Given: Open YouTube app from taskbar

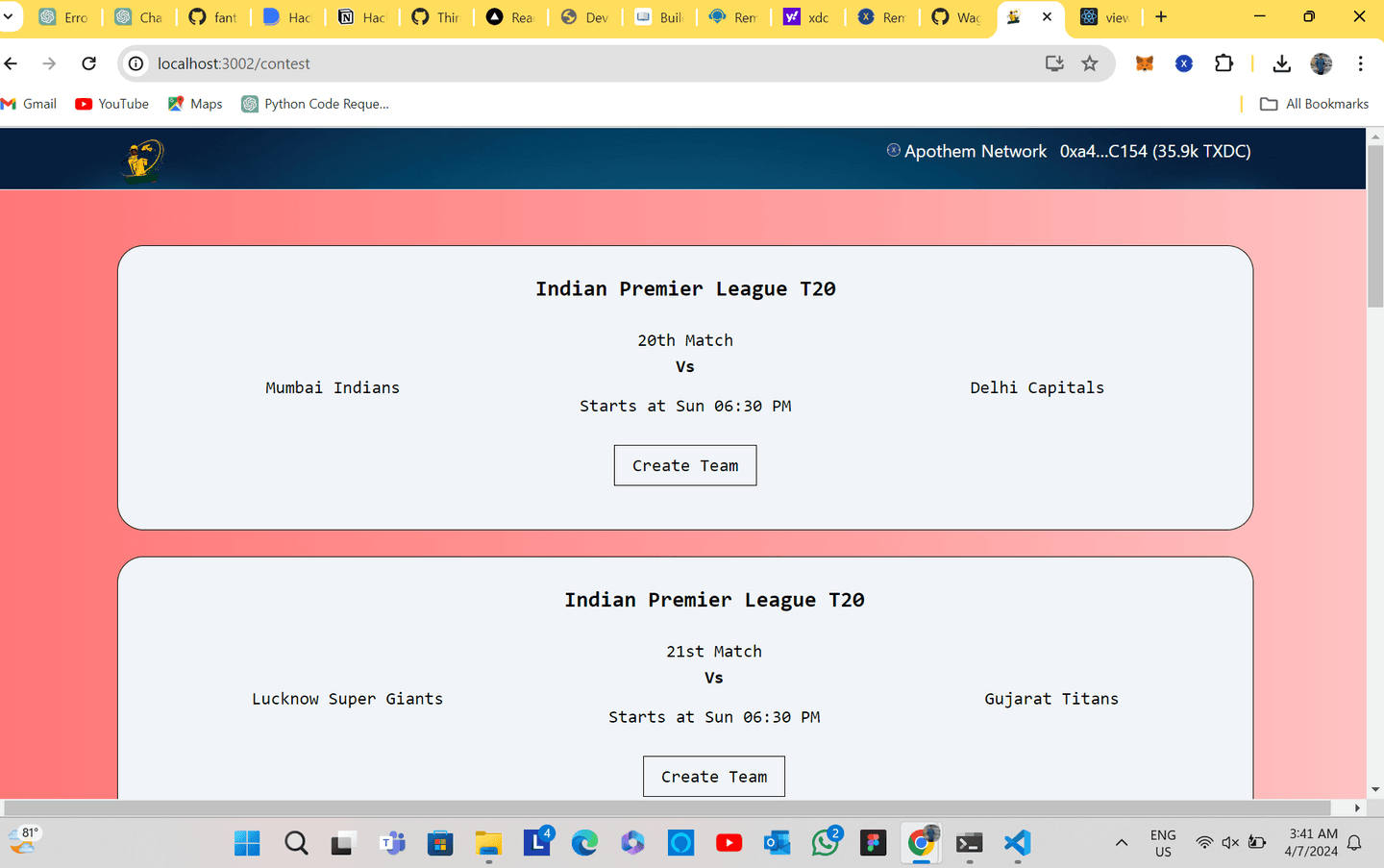Looking at the screenshot, I should pyautogui.click(x=729, y=843).
